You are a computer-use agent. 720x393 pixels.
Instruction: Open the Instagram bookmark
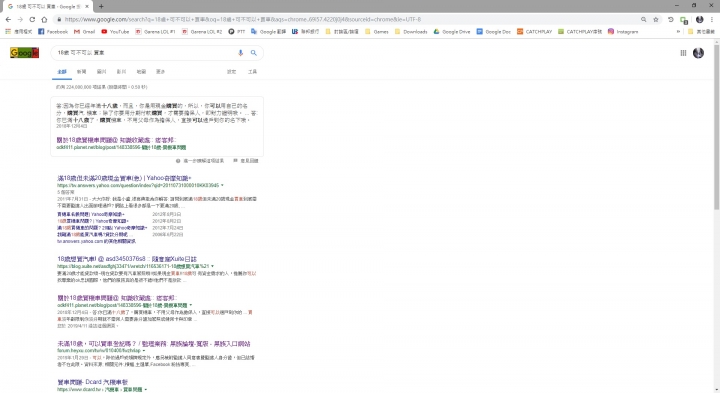[x=623, y=32]
